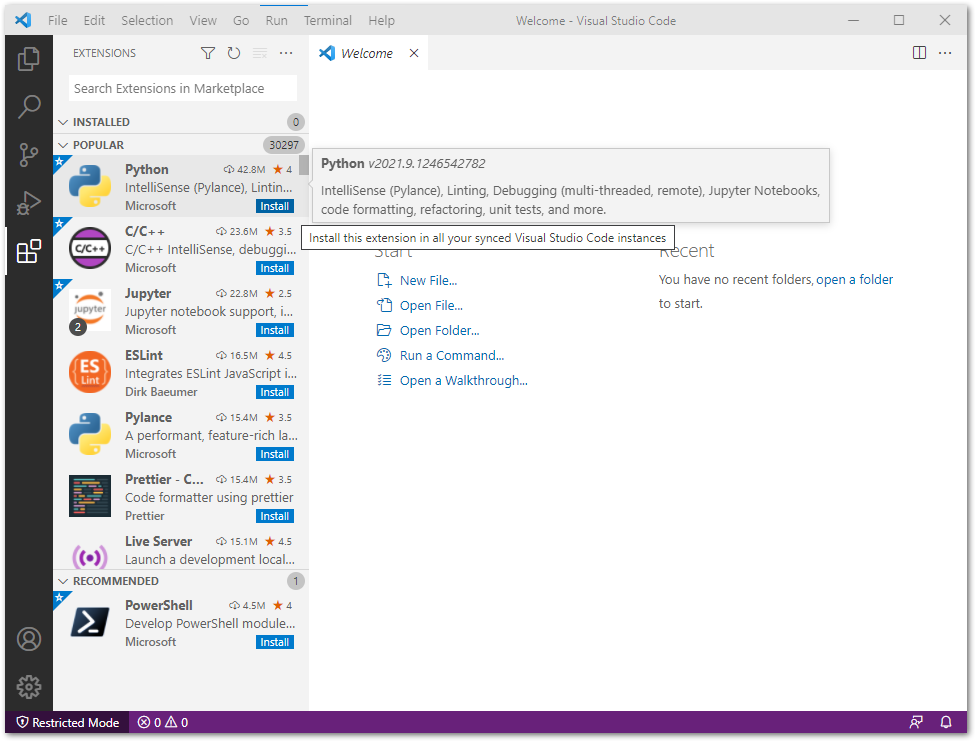This screenshot has height=742, width=976.
Task: Click the extensions list scrollbar thumb
Action: pyautogui.click(x=303, y=167)
